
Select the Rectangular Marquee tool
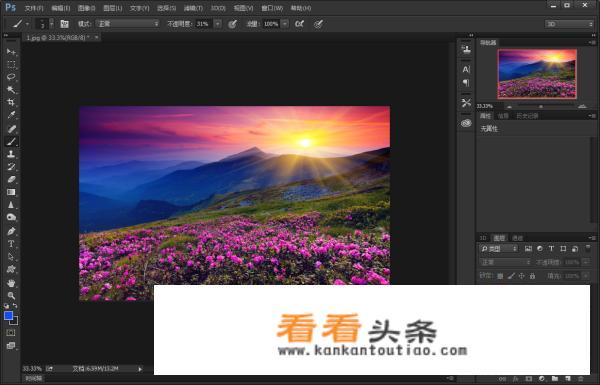[11, 64]
